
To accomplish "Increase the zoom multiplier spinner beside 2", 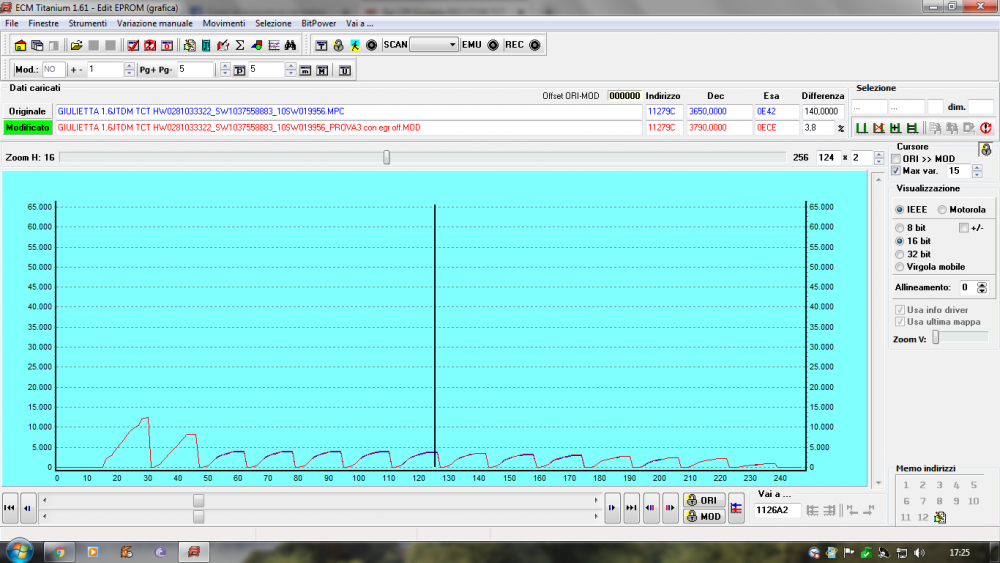I will click(879, 154).
